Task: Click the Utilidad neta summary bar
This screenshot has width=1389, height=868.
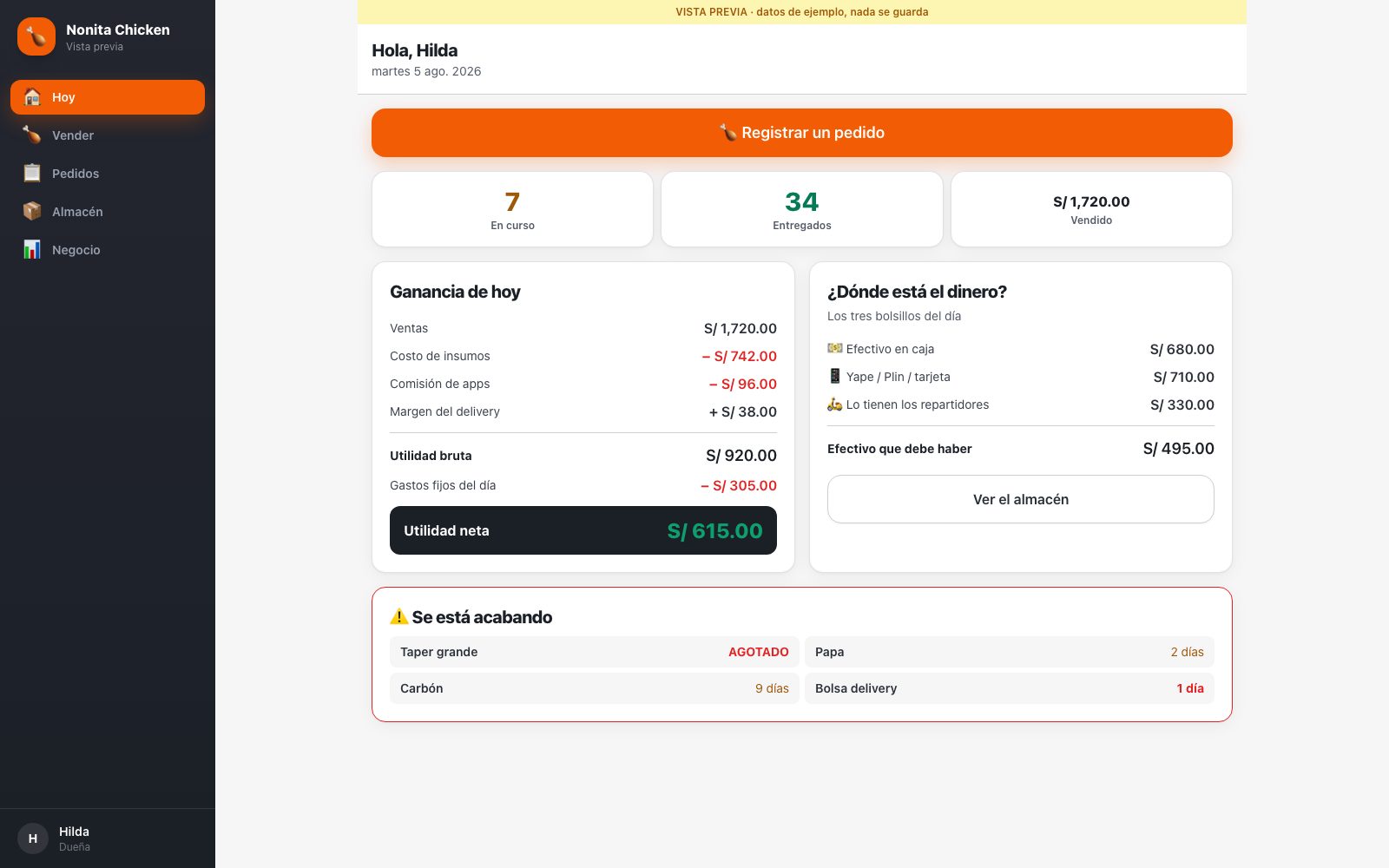Action: click(x=583, y=530)
